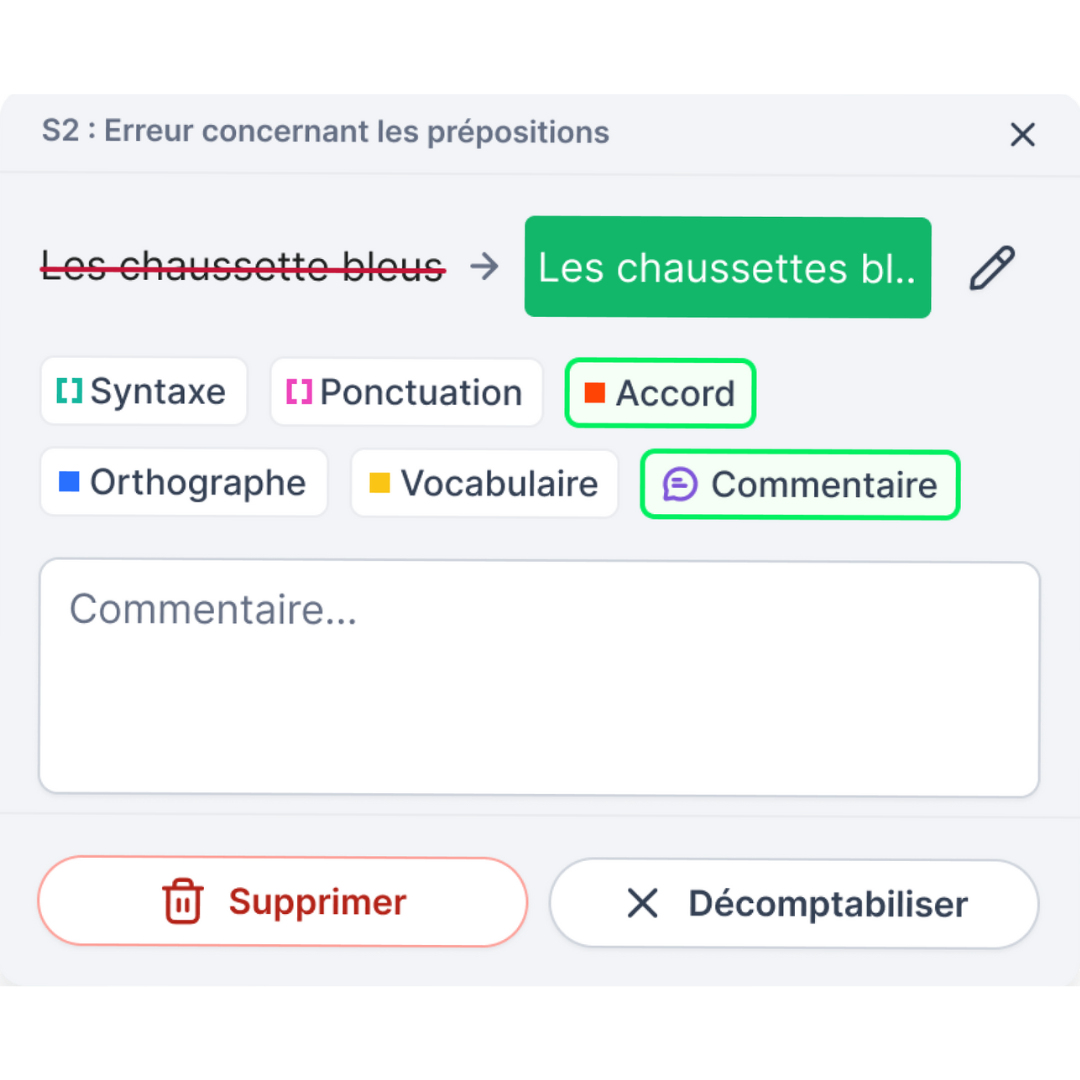Click the trash can icon

183,901
